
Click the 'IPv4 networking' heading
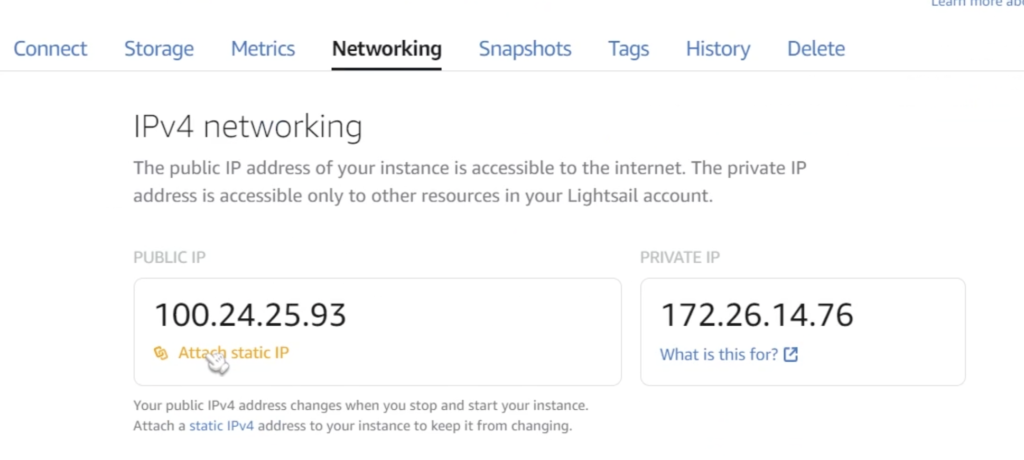pyautogui.click(x=247, y=127)
